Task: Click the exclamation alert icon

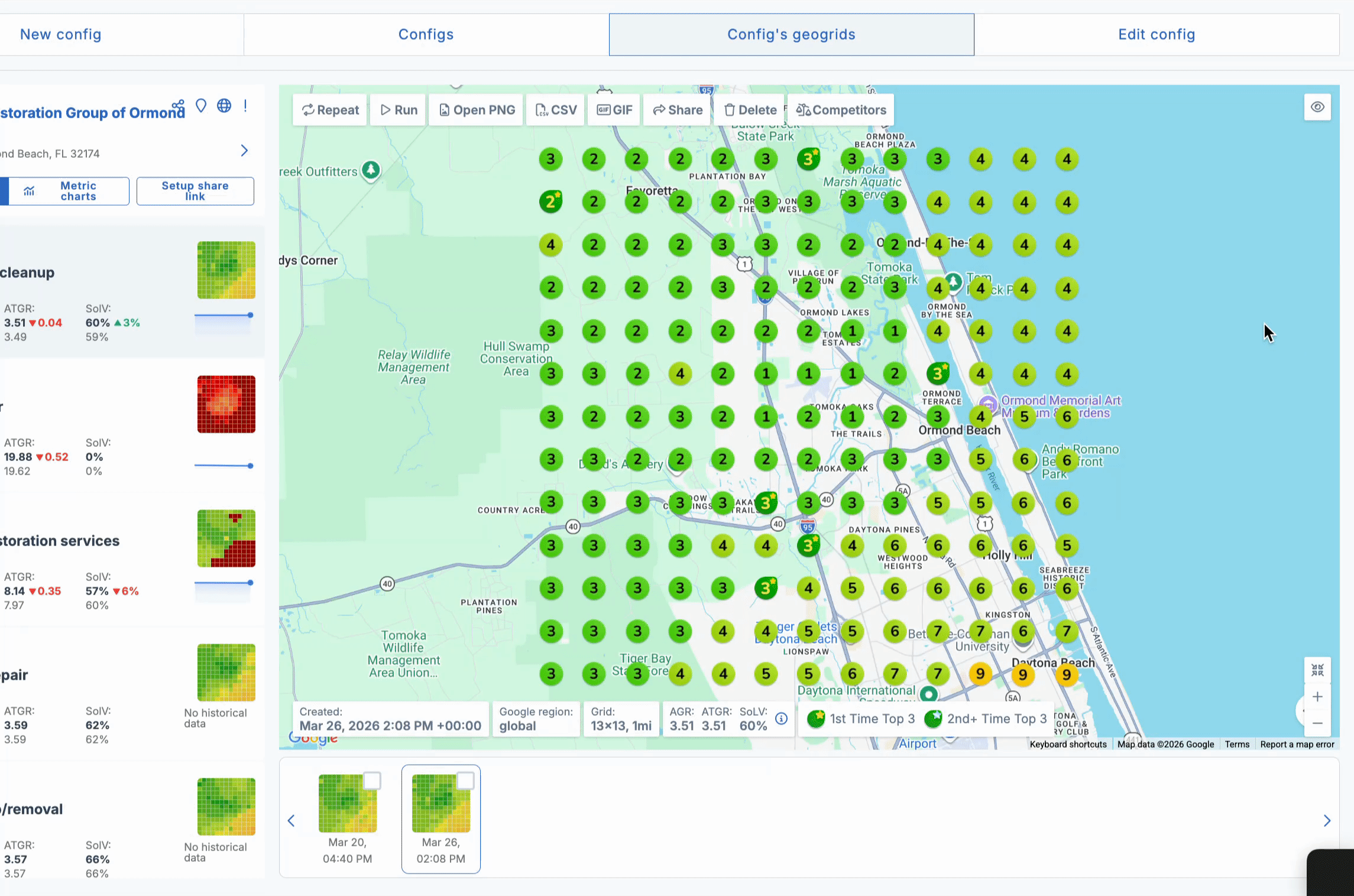Action: [245, 106]
